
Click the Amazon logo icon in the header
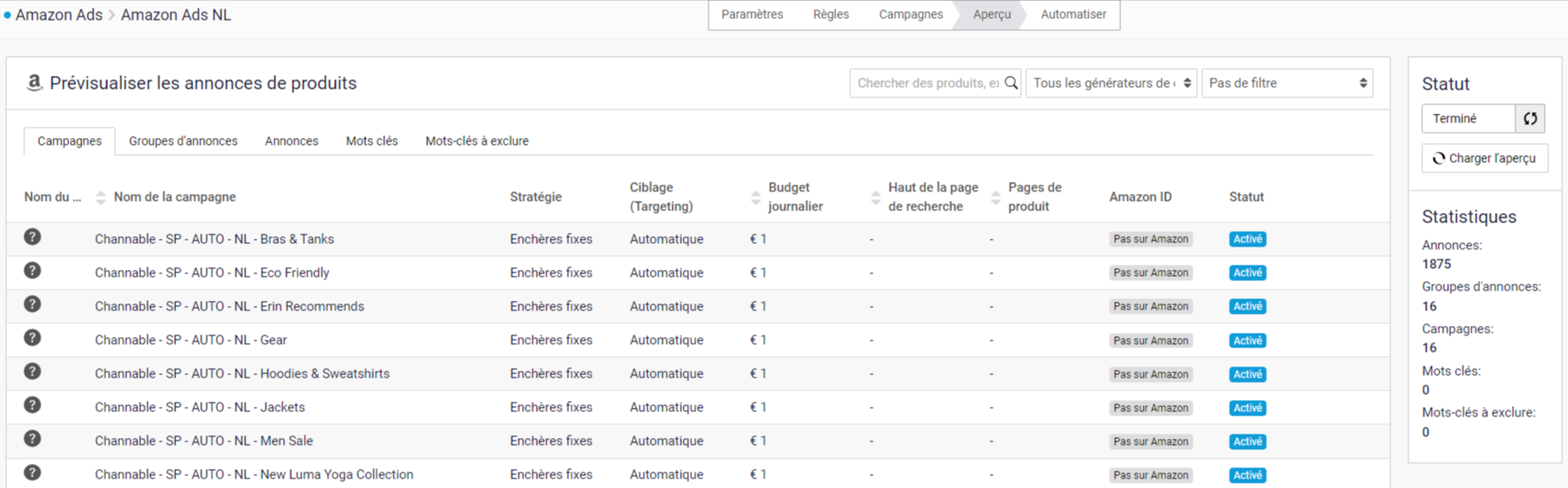(x=34, y=83)
